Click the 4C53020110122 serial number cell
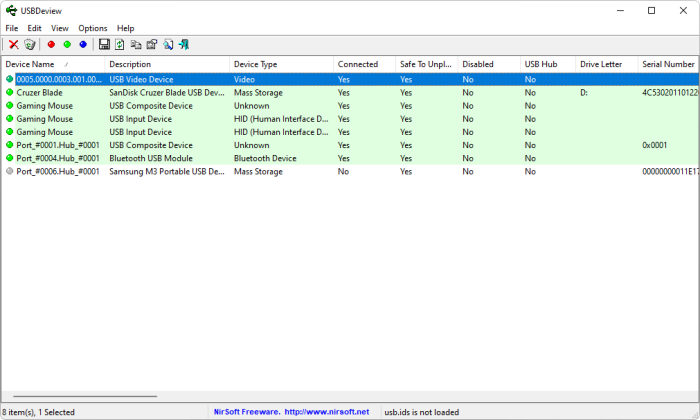The image size is (700, 420). [670, 92]
